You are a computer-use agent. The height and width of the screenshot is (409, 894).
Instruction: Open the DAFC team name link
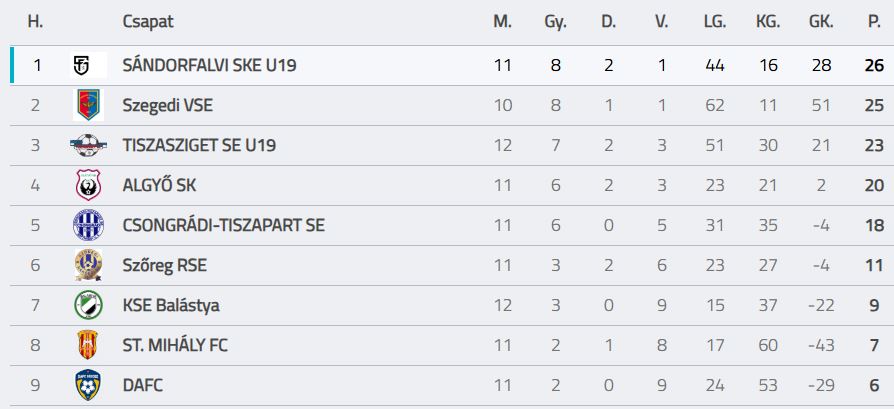(143, 385)
